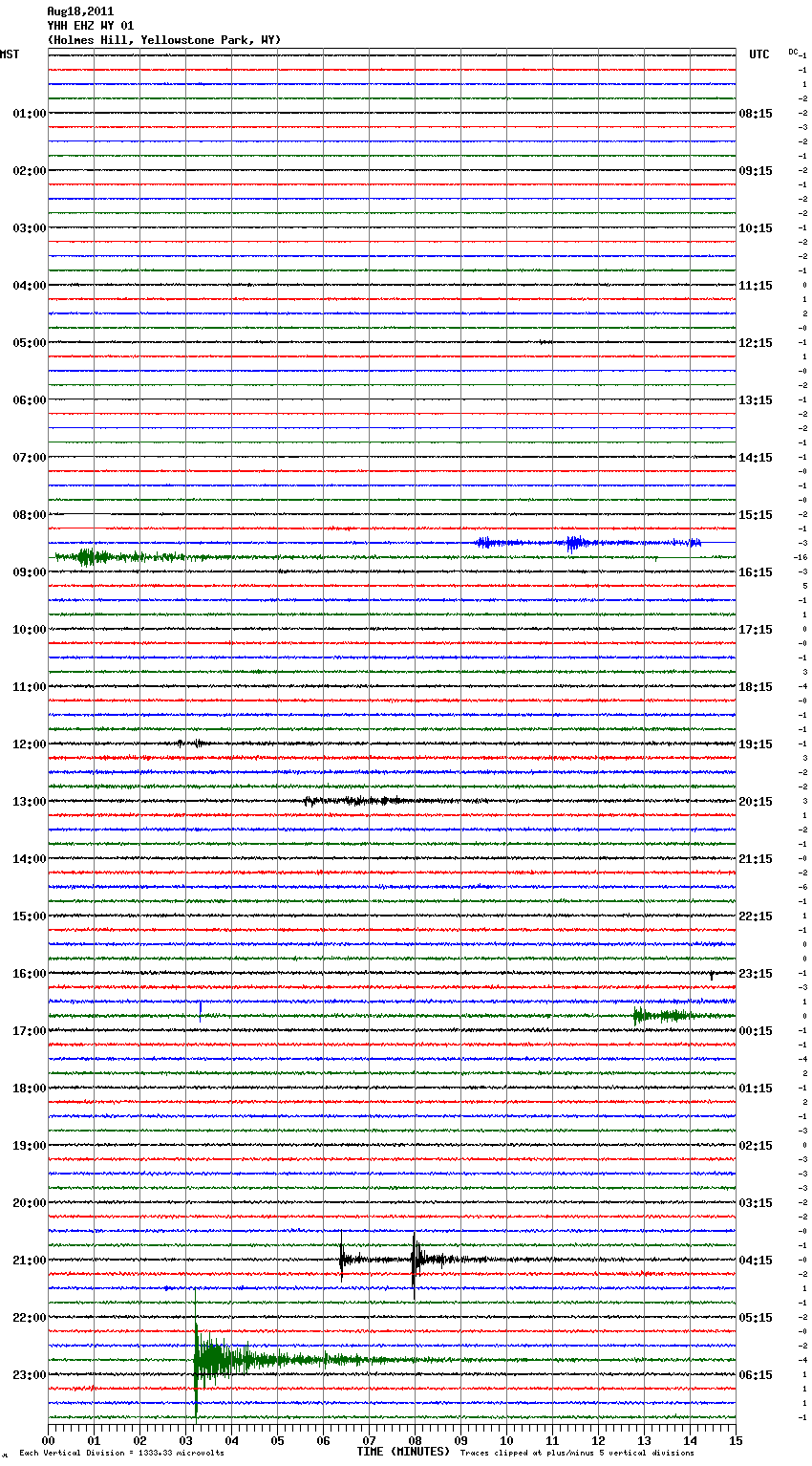Select minute 10 on the bottom axis
This screenshot has height=1466, width=812.
507,1440
